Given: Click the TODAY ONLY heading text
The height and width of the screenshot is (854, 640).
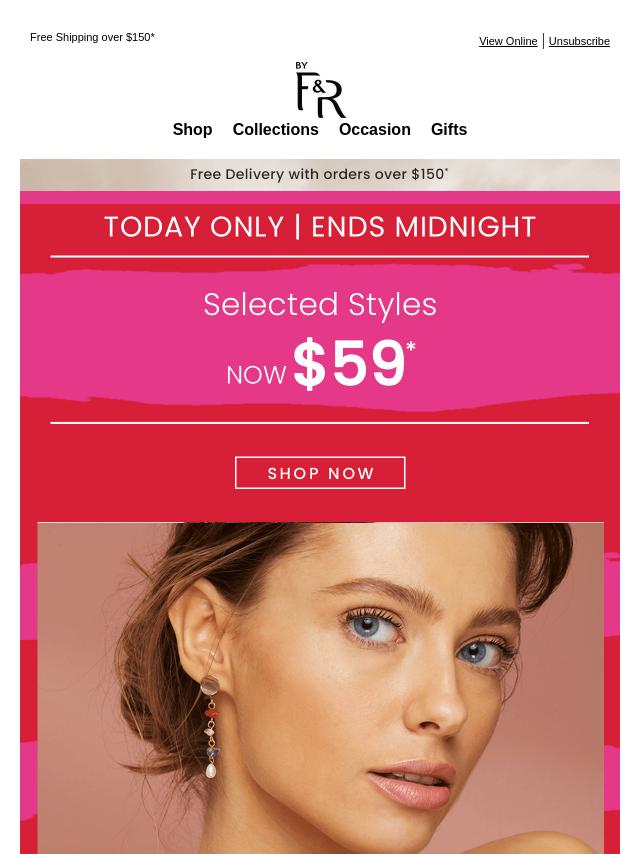Looking at the screenshot, I should point(195,227).
